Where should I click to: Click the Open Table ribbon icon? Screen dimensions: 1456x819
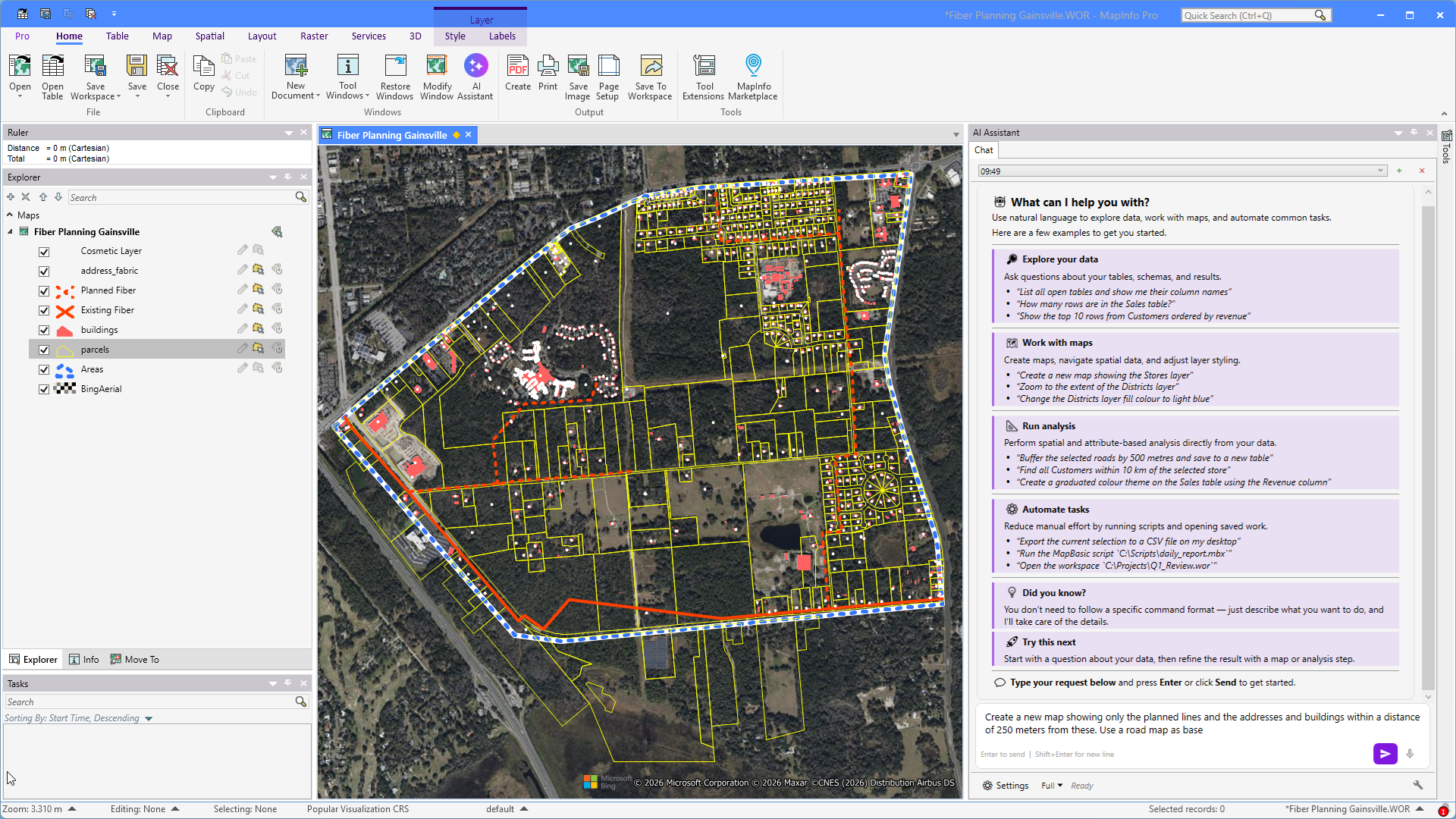(52, 77)
